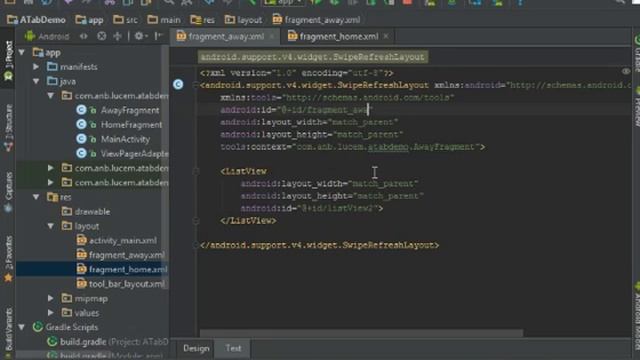Click the Scroll from Source crosshair icon
Viewport: 640px width, 360px height.
[x=102, y=36]
